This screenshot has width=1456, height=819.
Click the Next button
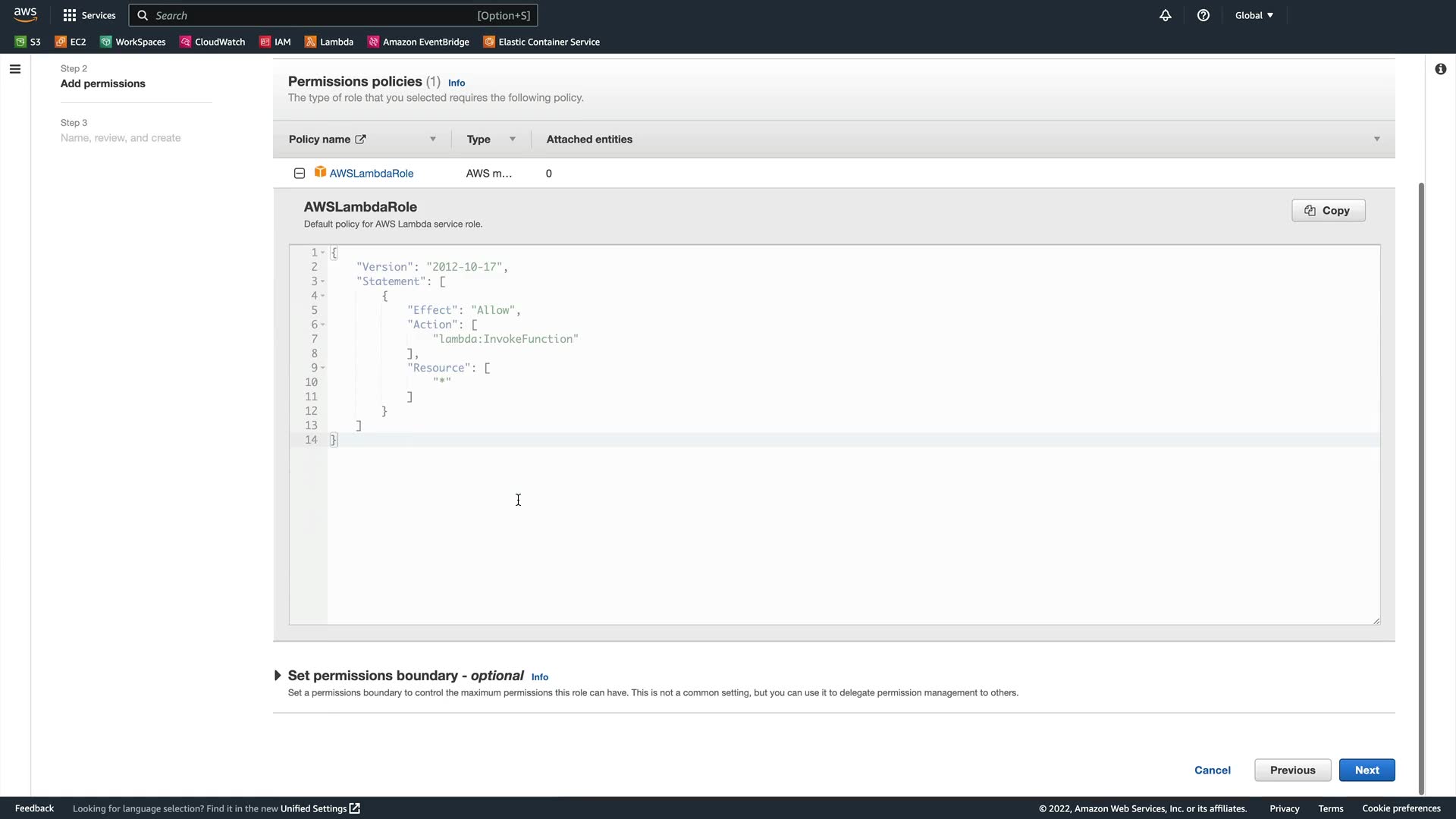click(x=1367, y=770)
